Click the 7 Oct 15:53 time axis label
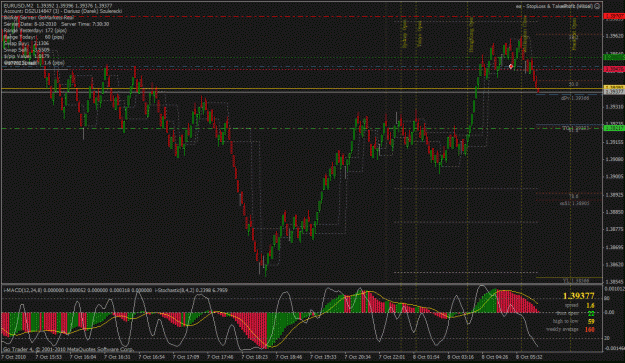 48,357
